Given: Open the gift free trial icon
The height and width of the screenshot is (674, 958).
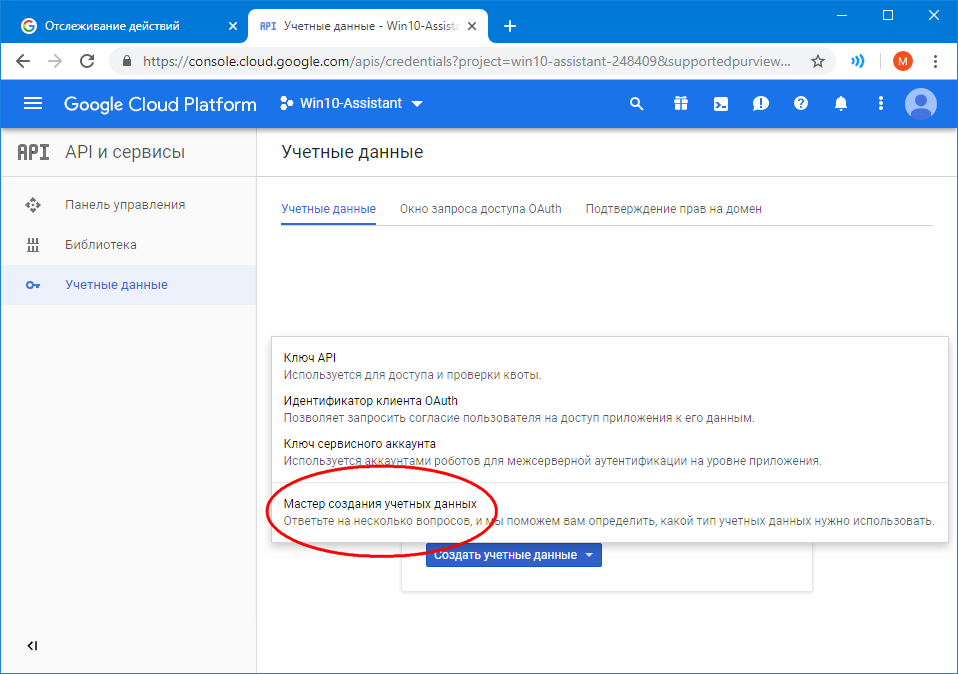Looking at the screenshot, I should click(680, 104).
